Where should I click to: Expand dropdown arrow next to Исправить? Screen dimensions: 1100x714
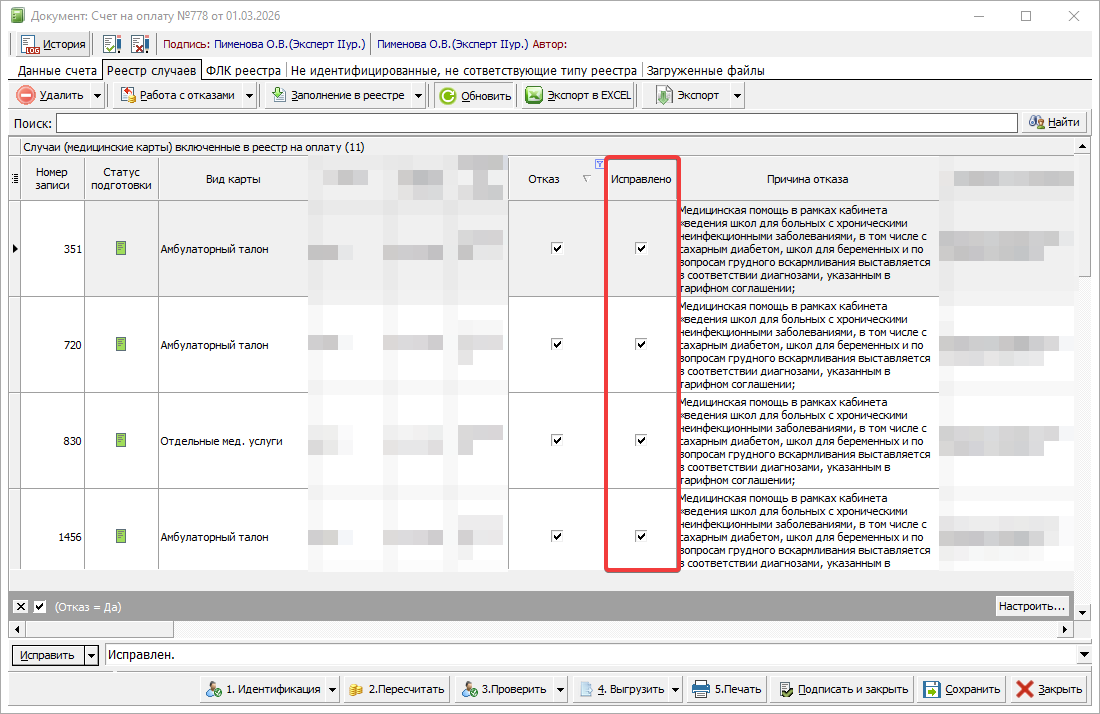pyautogui.click(x=92, y=655)
